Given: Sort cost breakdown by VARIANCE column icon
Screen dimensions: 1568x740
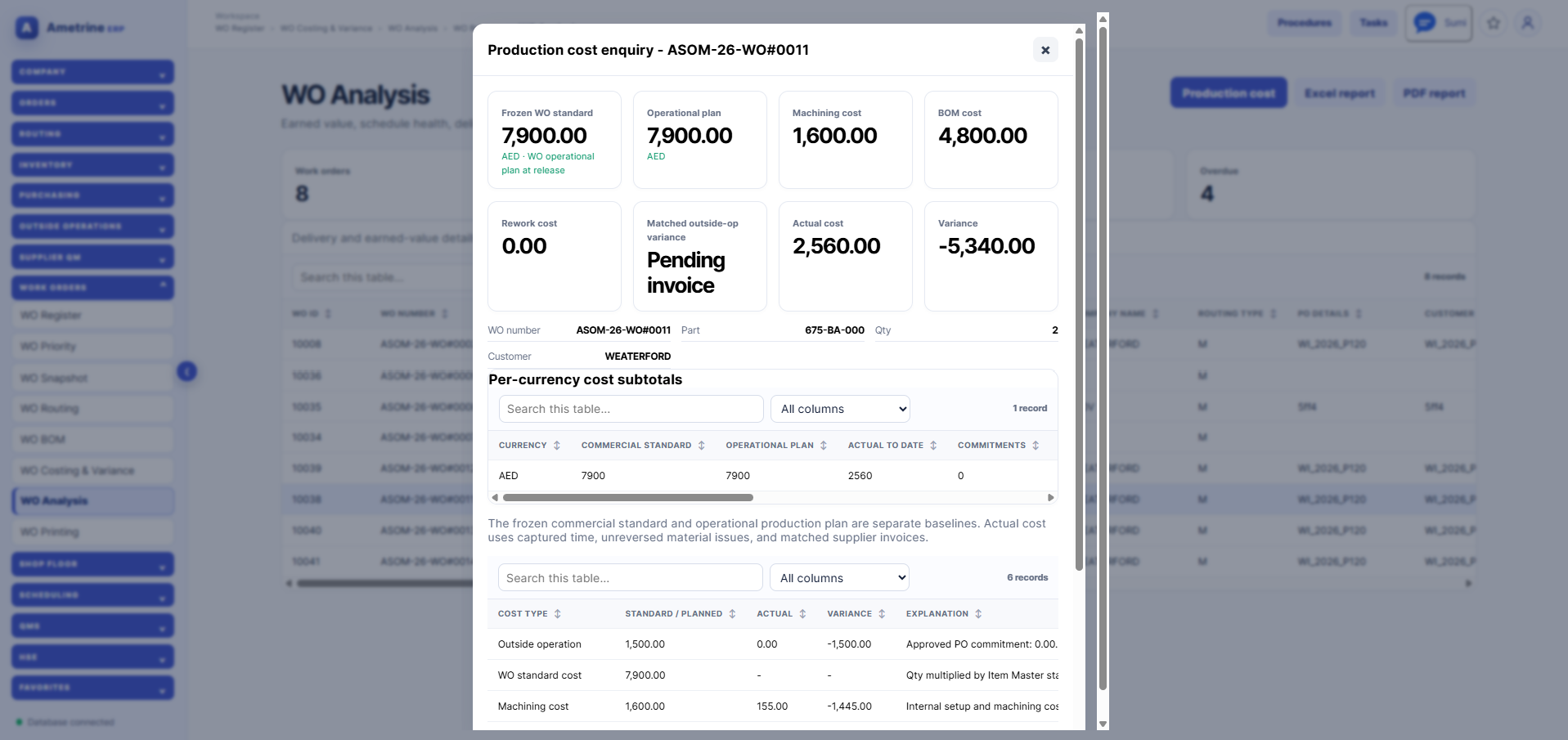Looking at the screenshot, I should pyautogui.click(x=882, y=614).
